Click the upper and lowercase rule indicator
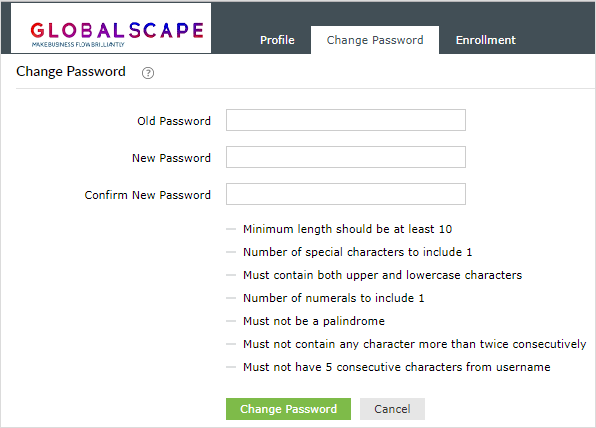Image resolution: width=596 pixels, height=428 pixels. 231,275
